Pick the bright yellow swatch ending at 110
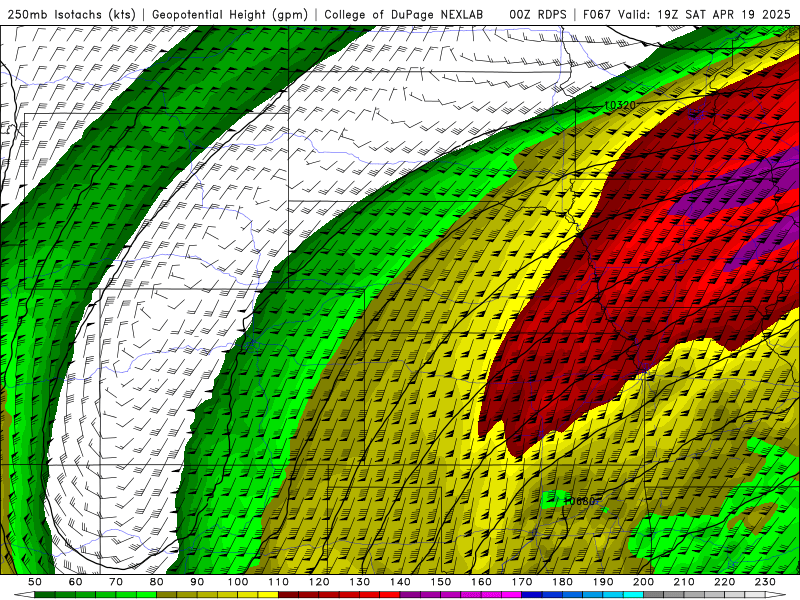The height and width of the screenshot is (600, 800). click(x=268, y=595)
